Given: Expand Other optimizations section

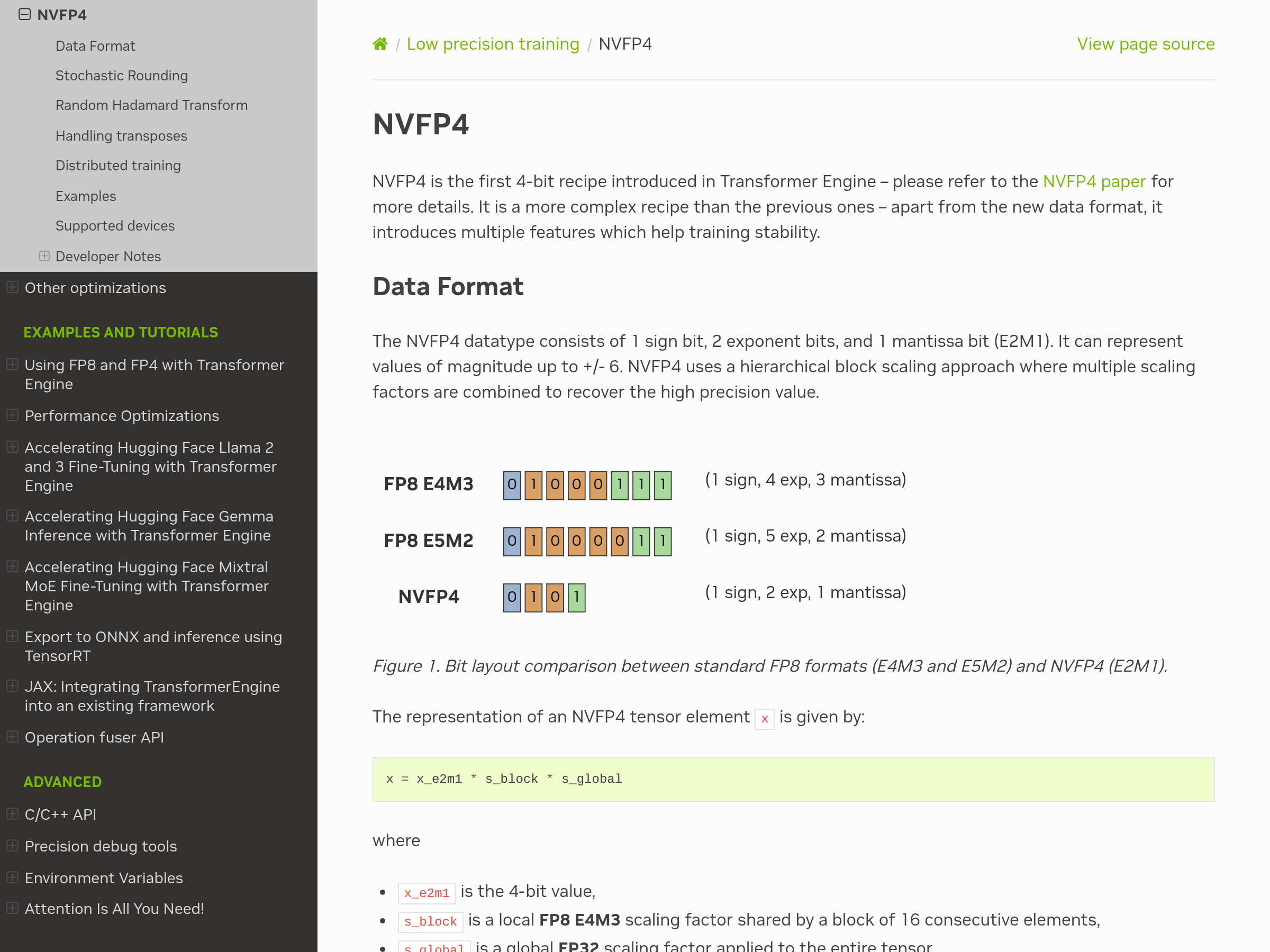Looking at the screenshot, I should pos(12,287).
